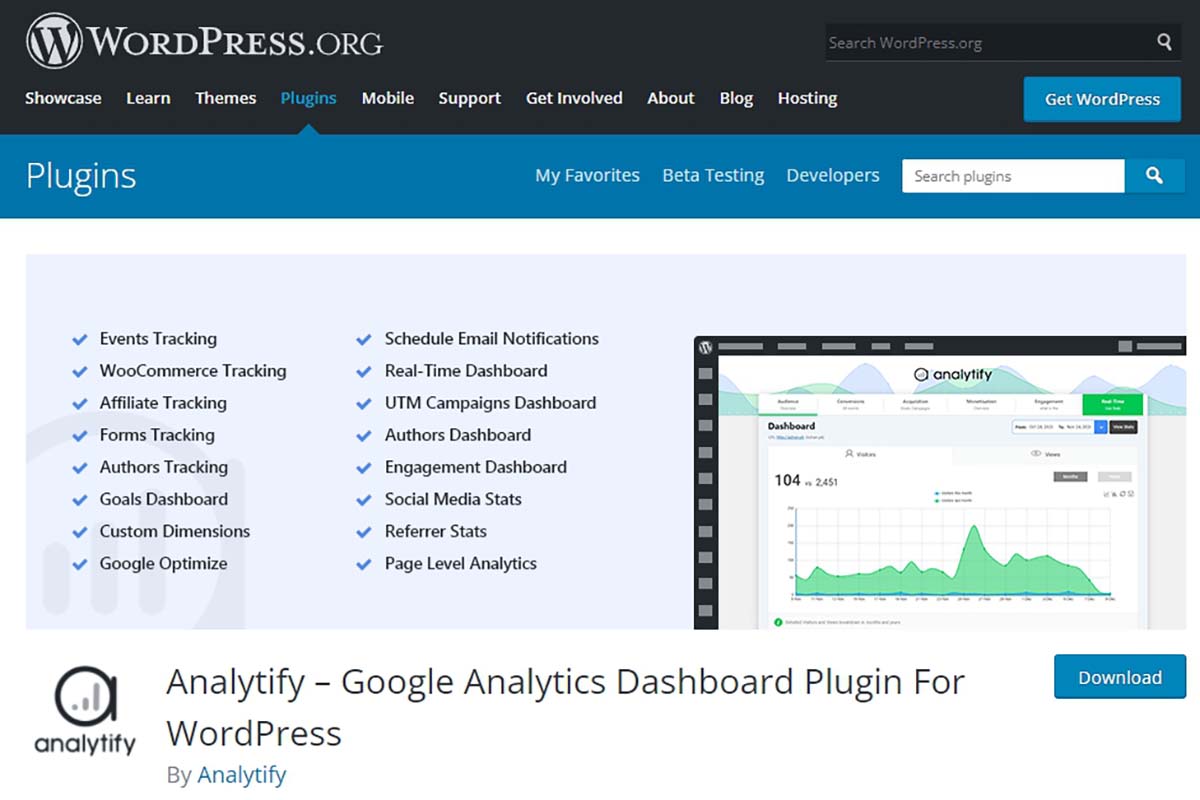Click the Analytify plugin logo icon
This screenshot has height=800, width=1200.
[x=86, y=711]
